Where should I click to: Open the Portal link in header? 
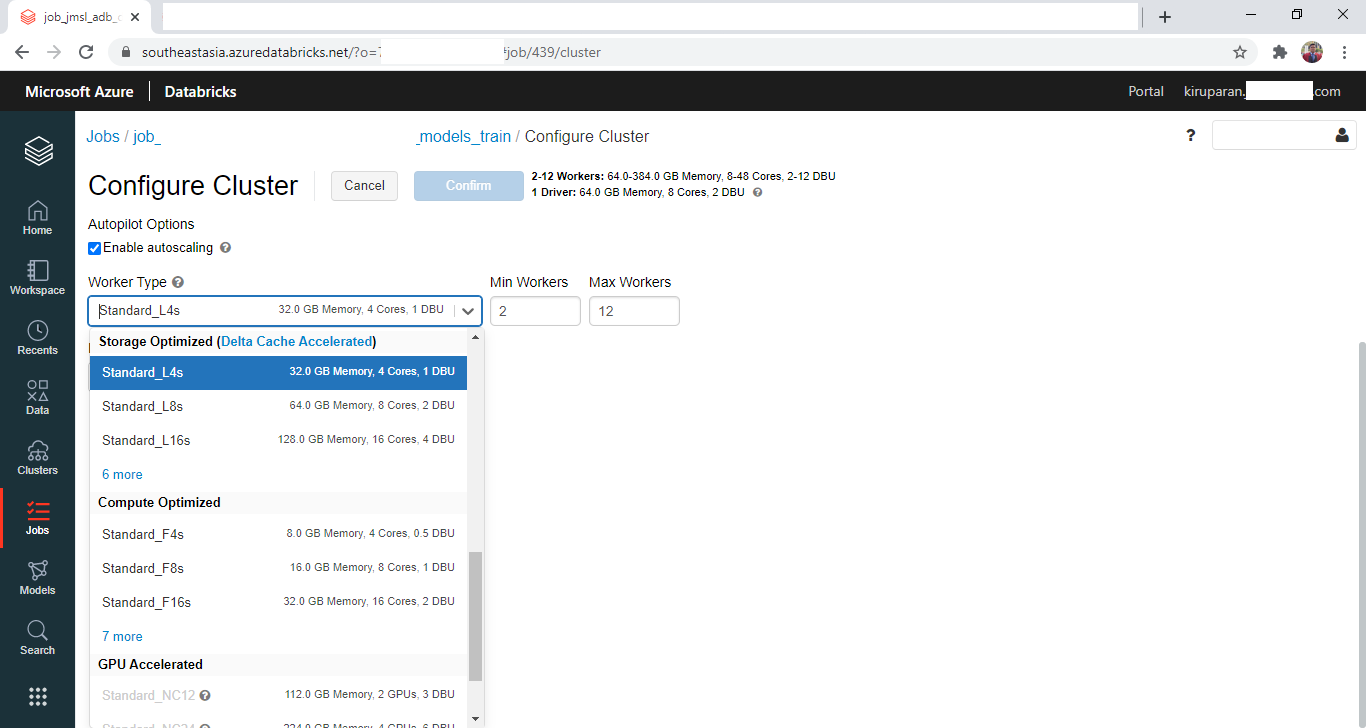pyautogui.click(x=1146, y=91)
